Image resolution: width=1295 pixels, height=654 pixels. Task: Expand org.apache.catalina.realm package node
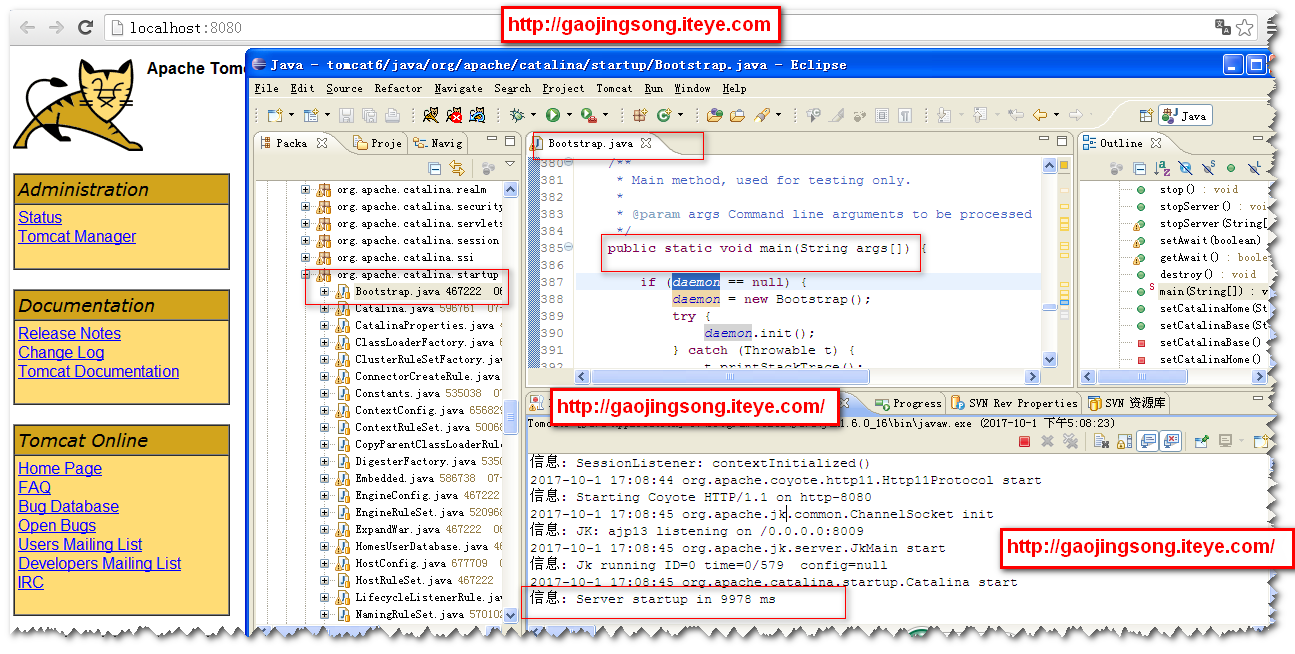point(306,189)
